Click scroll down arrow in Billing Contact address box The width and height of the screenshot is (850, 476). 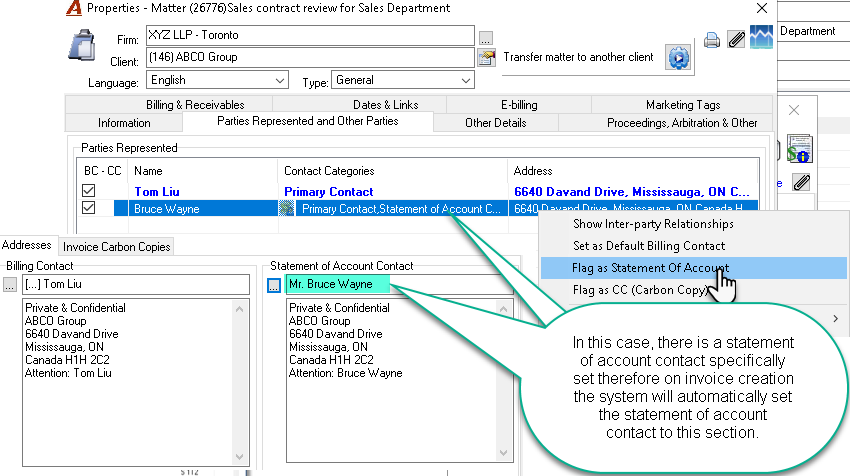point(240,457)
